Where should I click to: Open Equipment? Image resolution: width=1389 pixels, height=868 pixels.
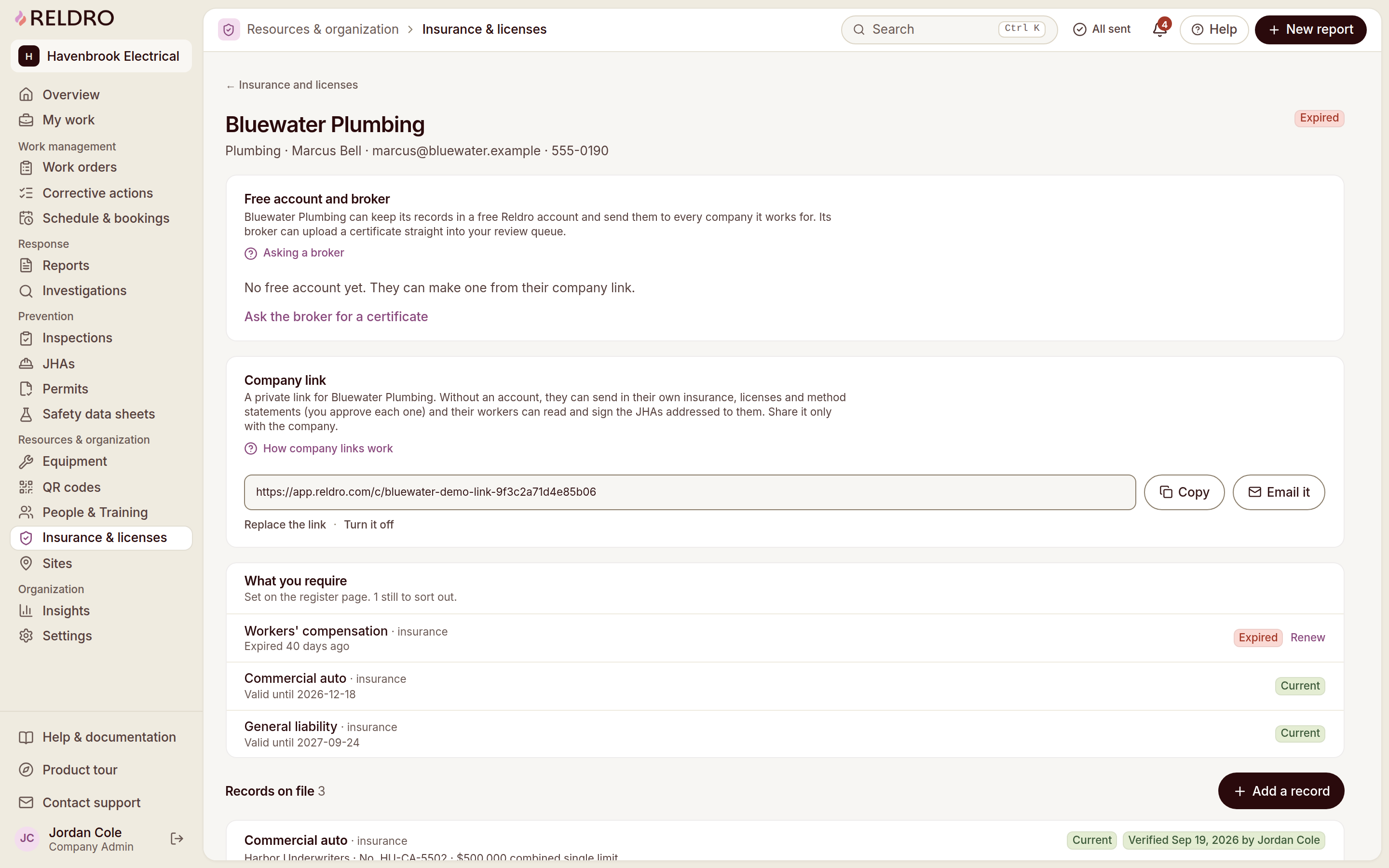point(101,461)
